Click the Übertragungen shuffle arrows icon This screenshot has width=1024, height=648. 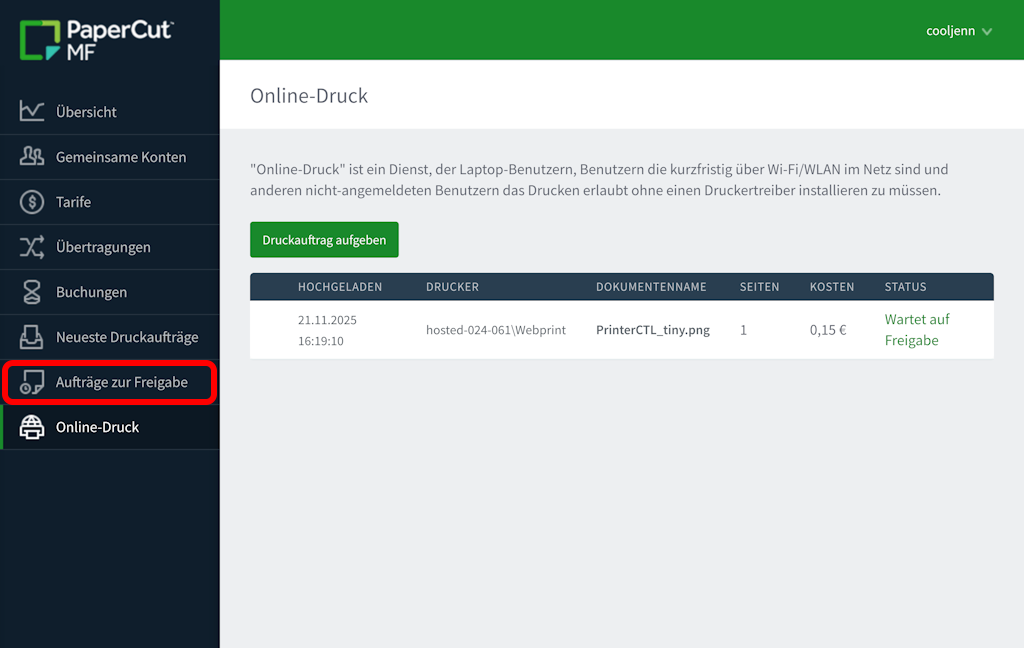coord(32,247)
